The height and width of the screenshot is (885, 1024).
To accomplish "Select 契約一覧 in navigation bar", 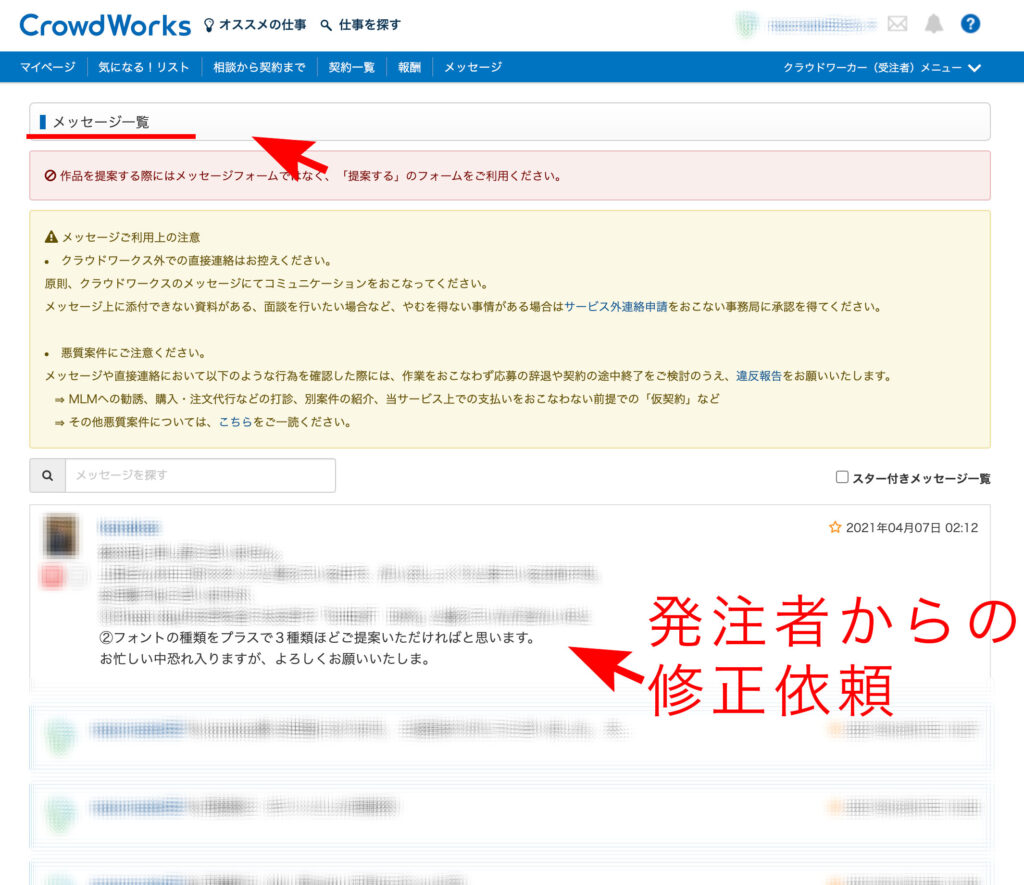I will point(351,68).
